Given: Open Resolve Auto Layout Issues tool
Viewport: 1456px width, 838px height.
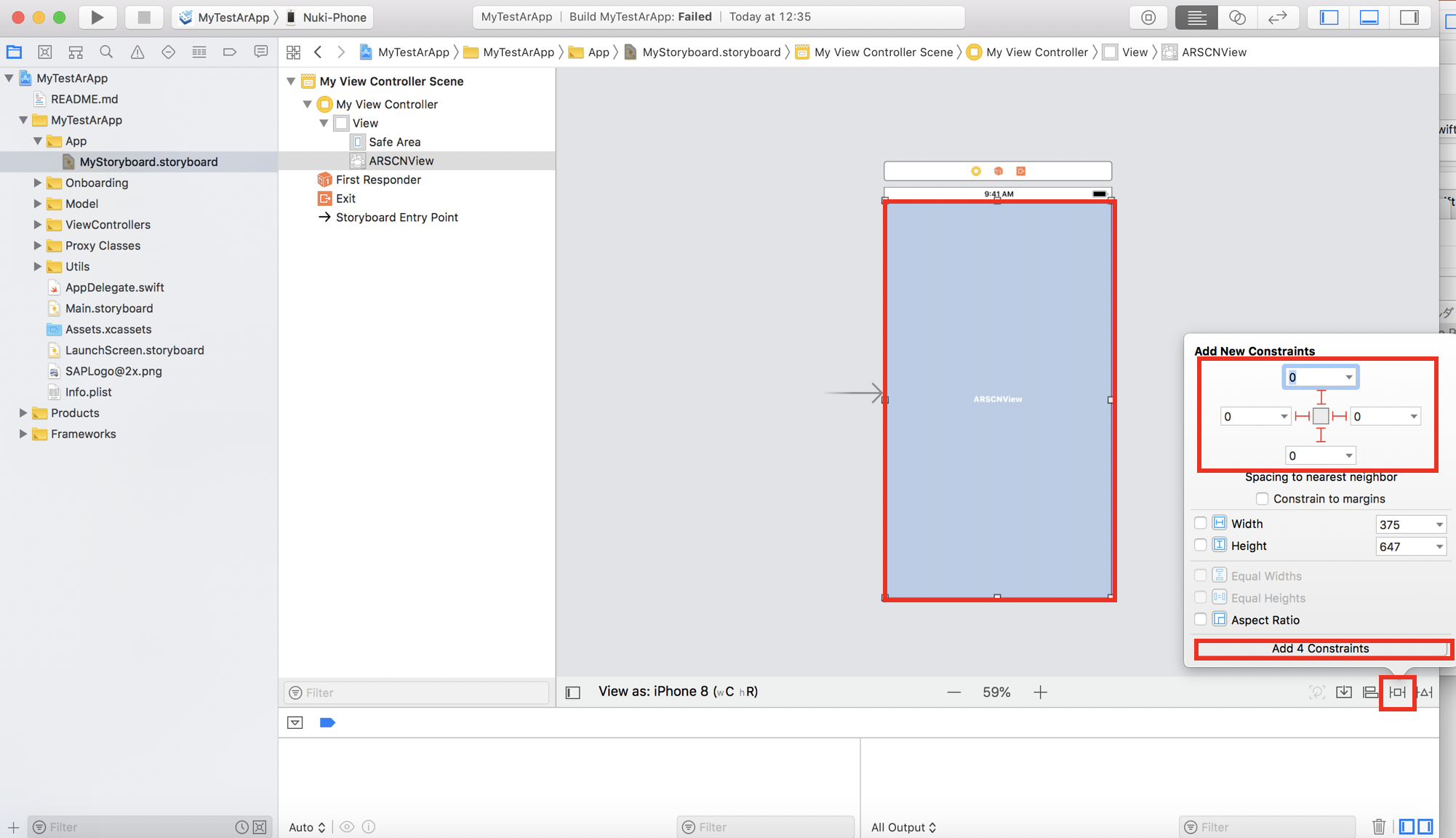Looking at the screenshot, I should 1425,692.
